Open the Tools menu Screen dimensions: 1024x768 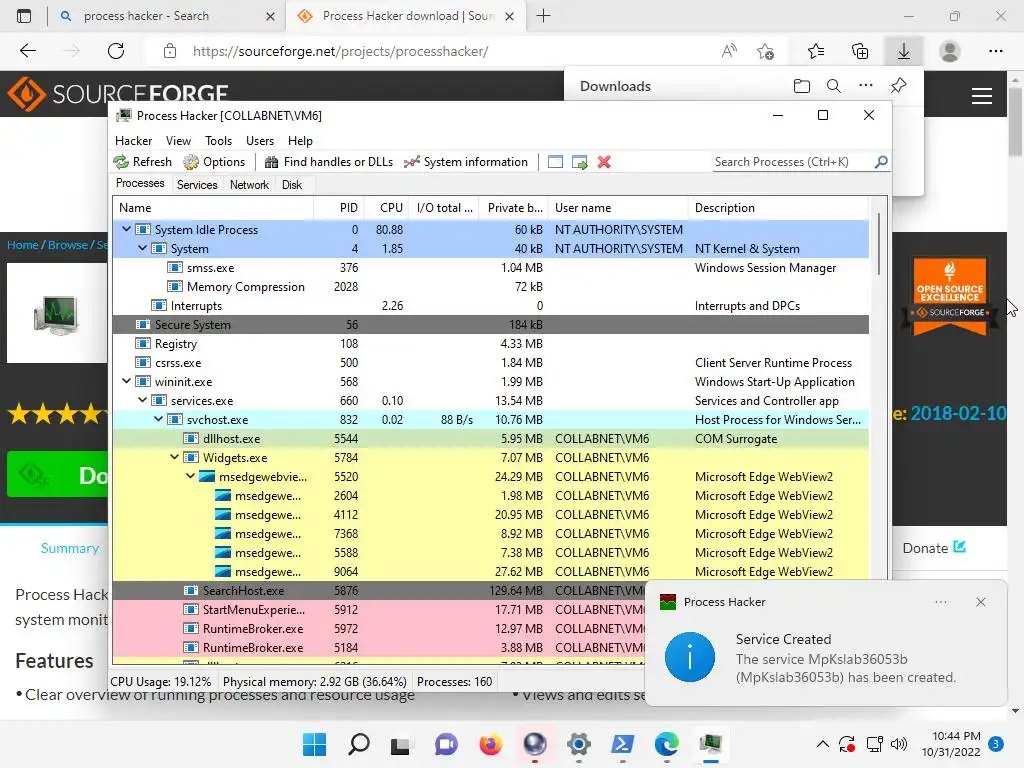pyautogui.click(x=218, y=140)
